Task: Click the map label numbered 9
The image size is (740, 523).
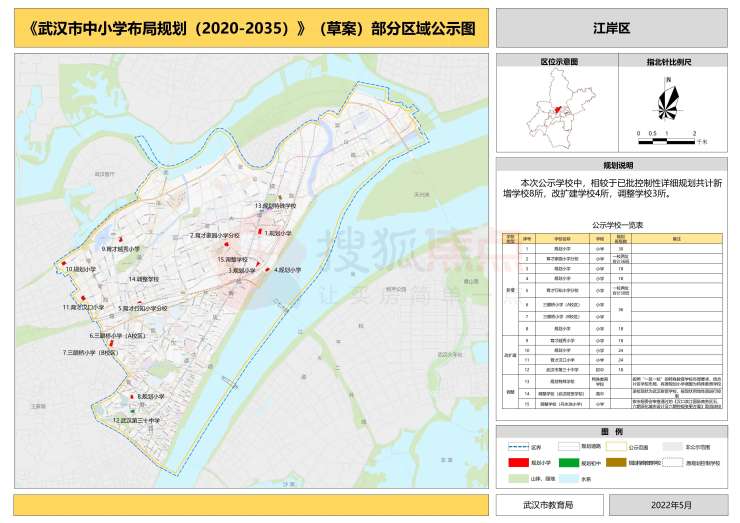Action: pos(120,249)
